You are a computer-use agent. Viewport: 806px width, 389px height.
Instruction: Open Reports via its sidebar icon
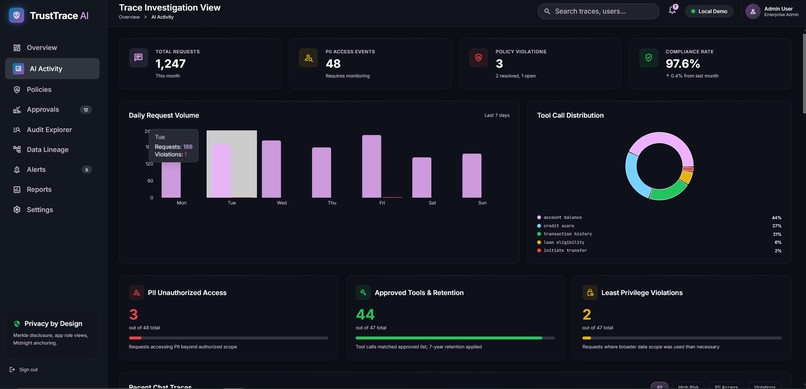coord(17,190)
